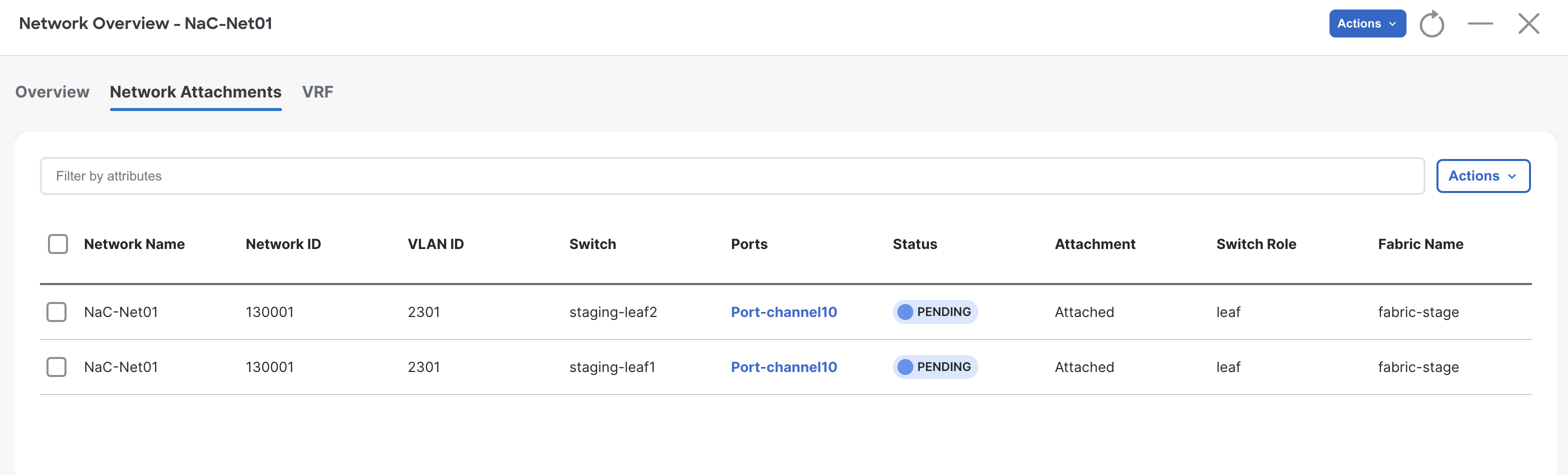Click PENDING status badge for staging-leaf2
Screen dimensions: 1568x475
[x=935, y=312]
